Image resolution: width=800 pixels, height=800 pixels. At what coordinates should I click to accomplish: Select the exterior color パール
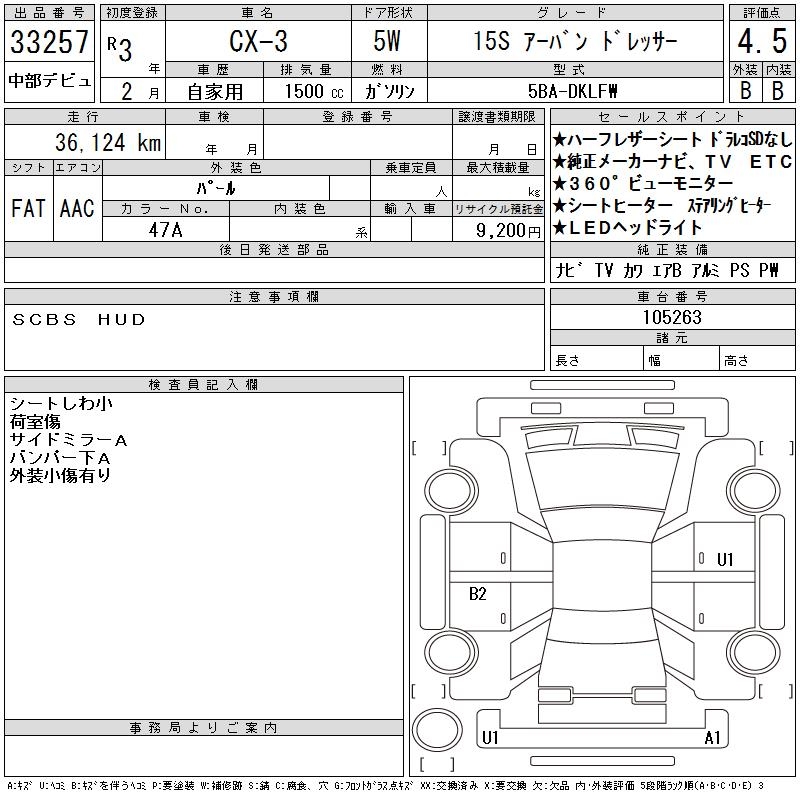pos(216,188)
